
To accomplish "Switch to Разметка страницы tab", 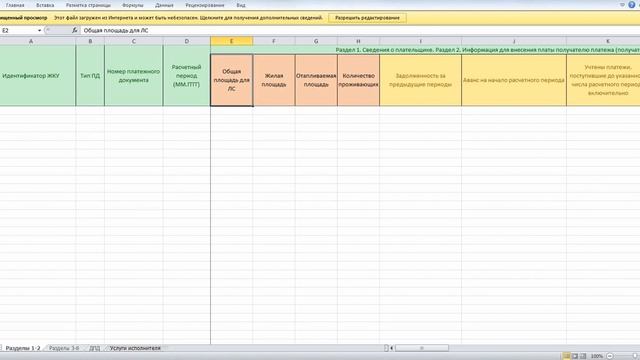I will (88, 5).
